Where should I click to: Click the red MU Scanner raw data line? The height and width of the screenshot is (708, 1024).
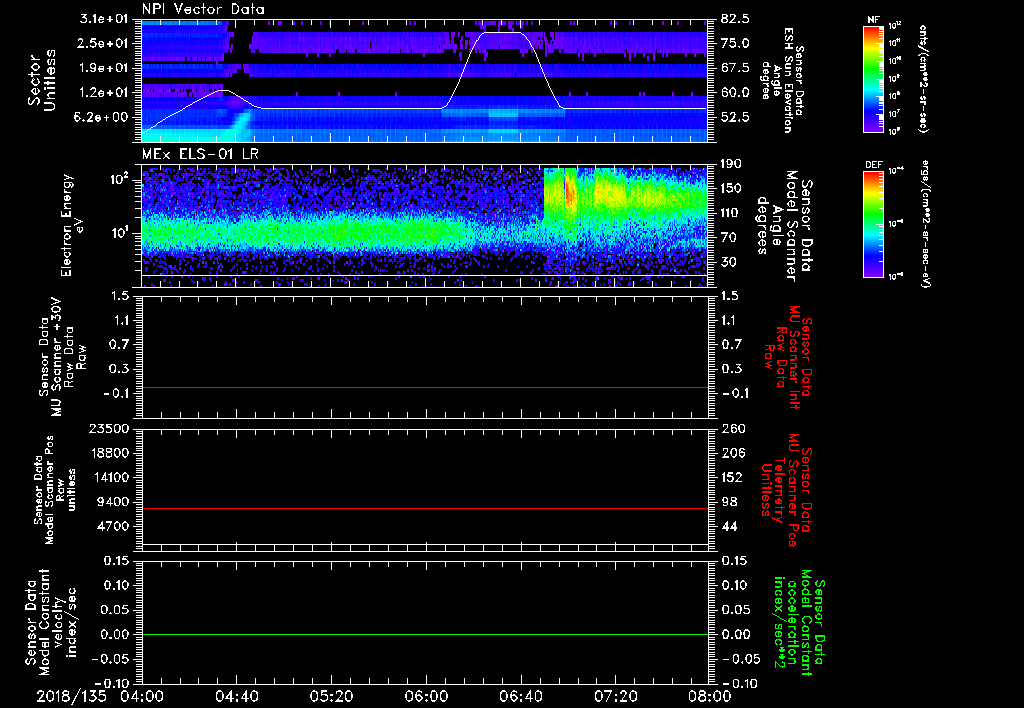click(424, 388)
